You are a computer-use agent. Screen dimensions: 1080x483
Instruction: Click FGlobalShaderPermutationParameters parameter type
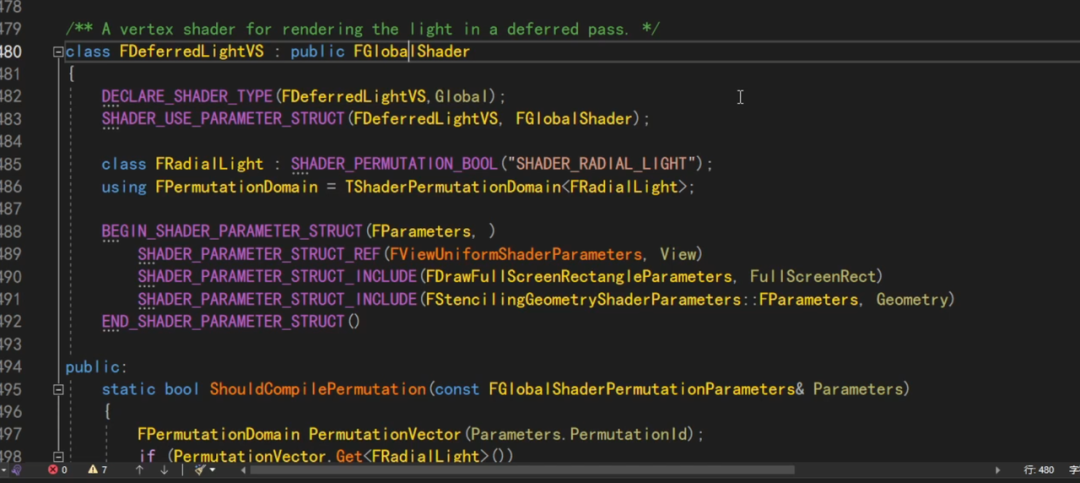coord(642,389)
